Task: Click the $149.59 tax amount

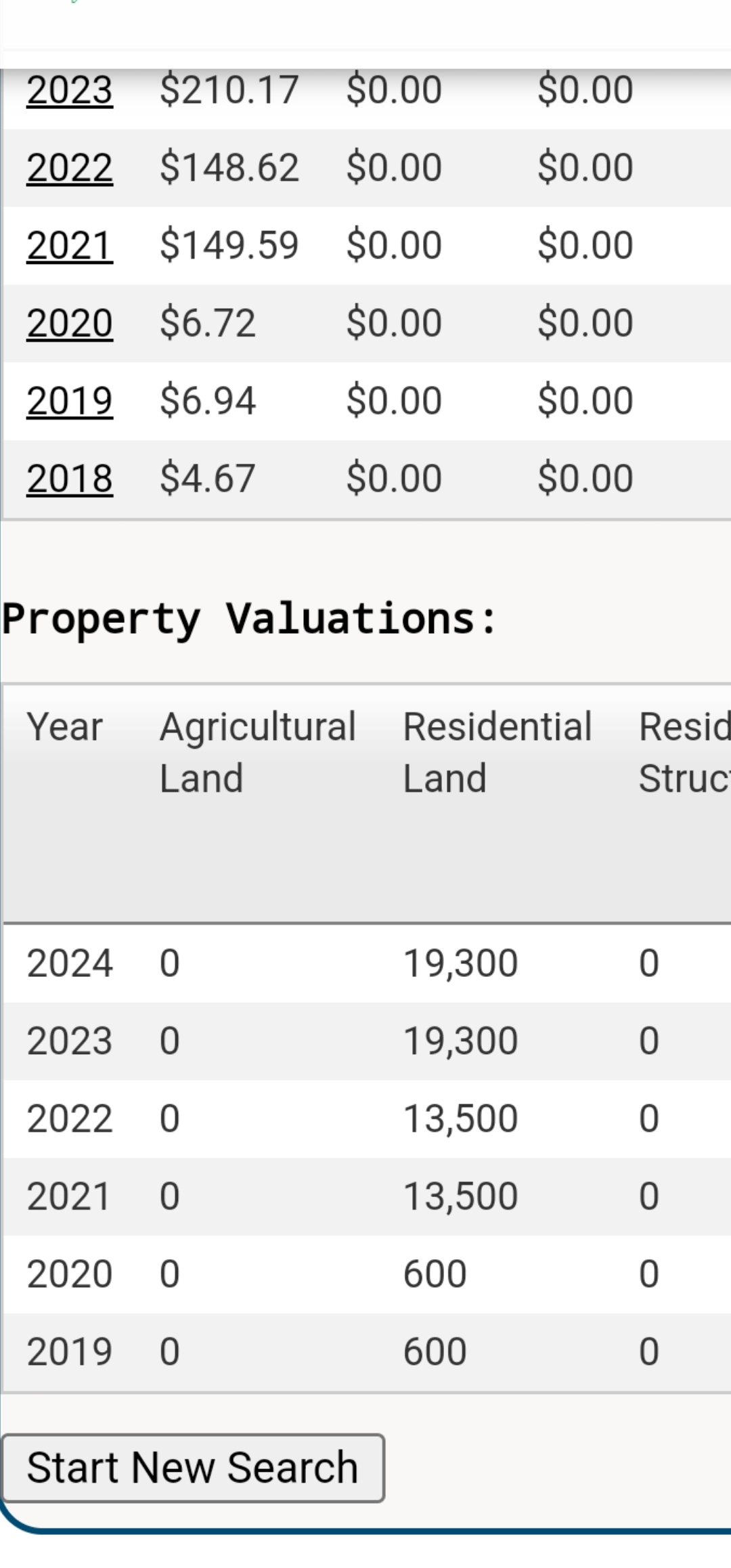Action: [229, 246]
